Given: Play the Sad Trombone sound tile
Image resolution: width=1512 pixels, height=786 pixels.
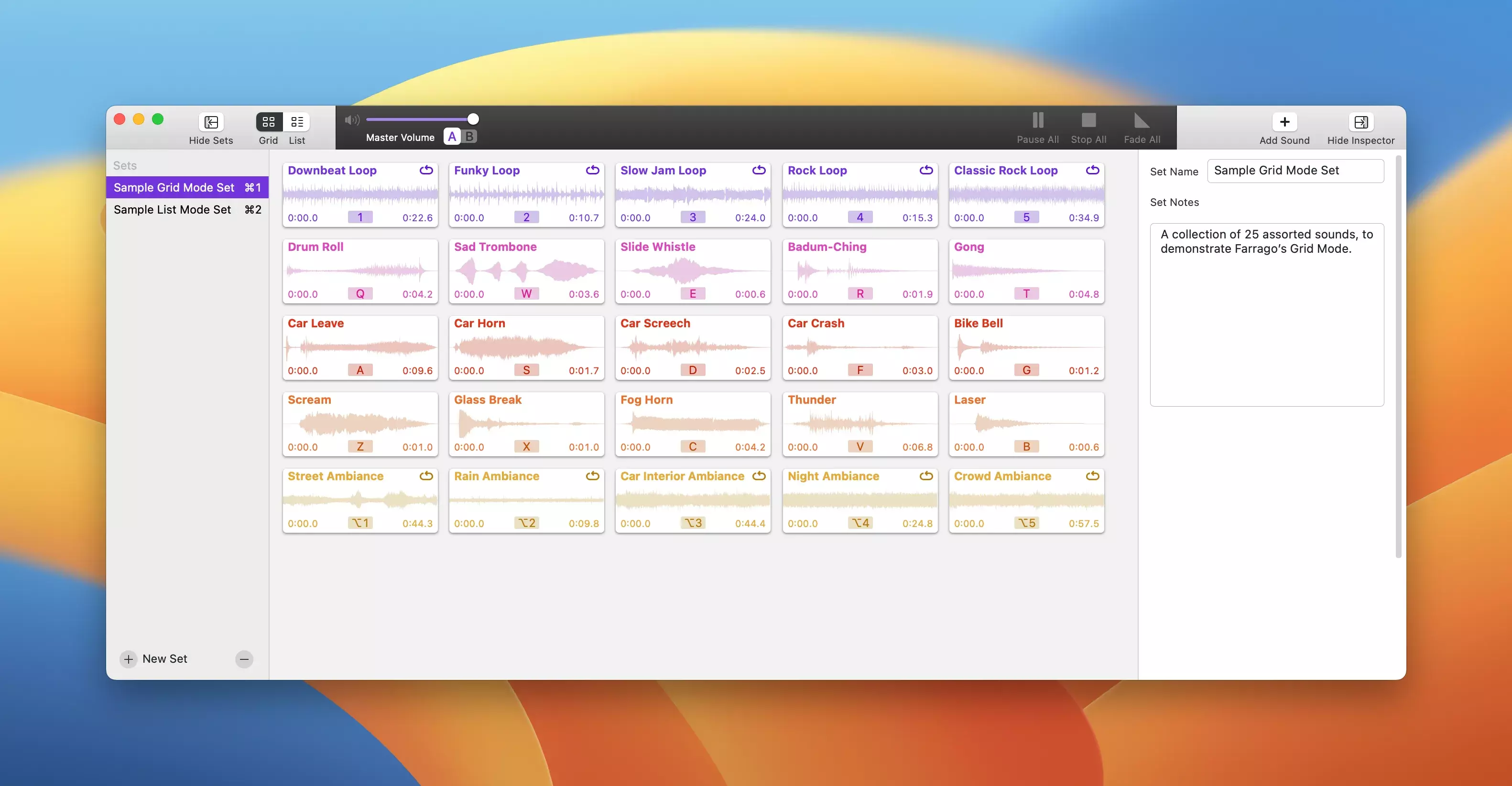Looking at the screenshot, I should point(526,270).
